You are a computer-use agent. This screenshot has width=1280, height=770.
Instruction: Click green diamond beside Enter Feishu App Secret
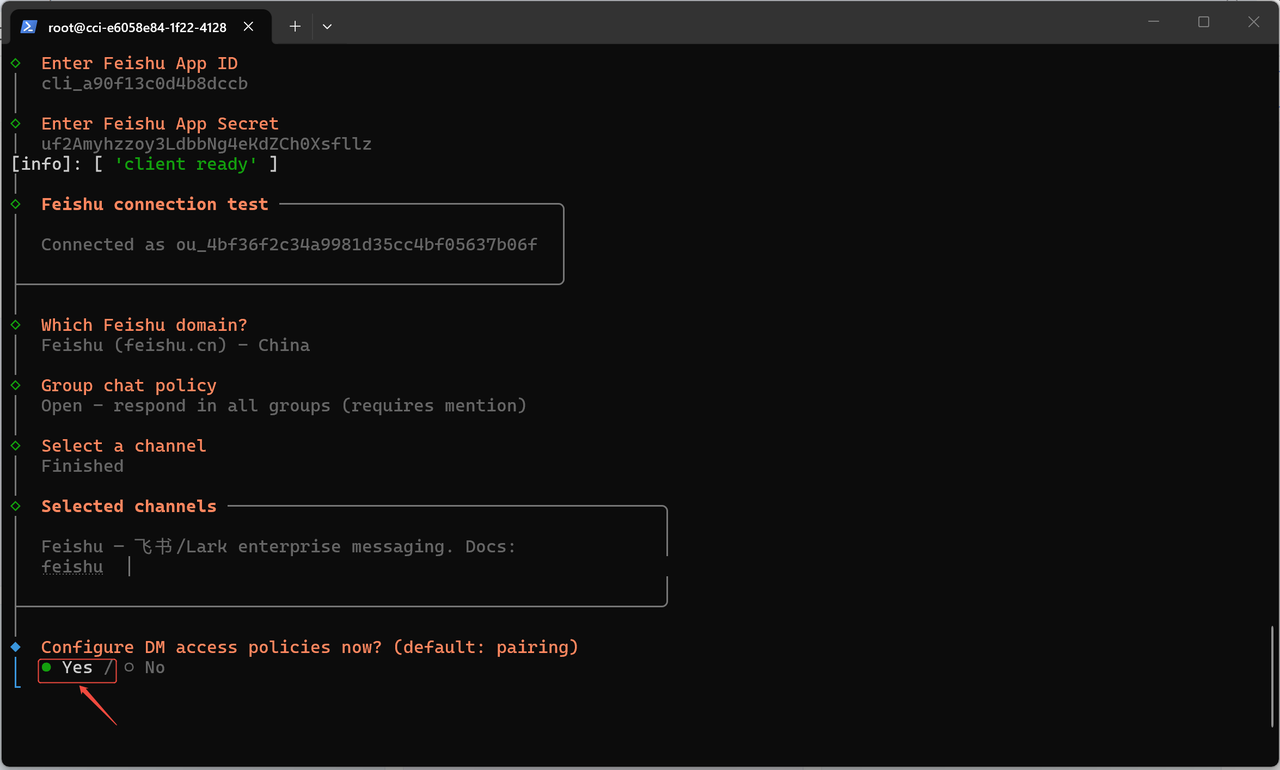click(x=16, y=123)
